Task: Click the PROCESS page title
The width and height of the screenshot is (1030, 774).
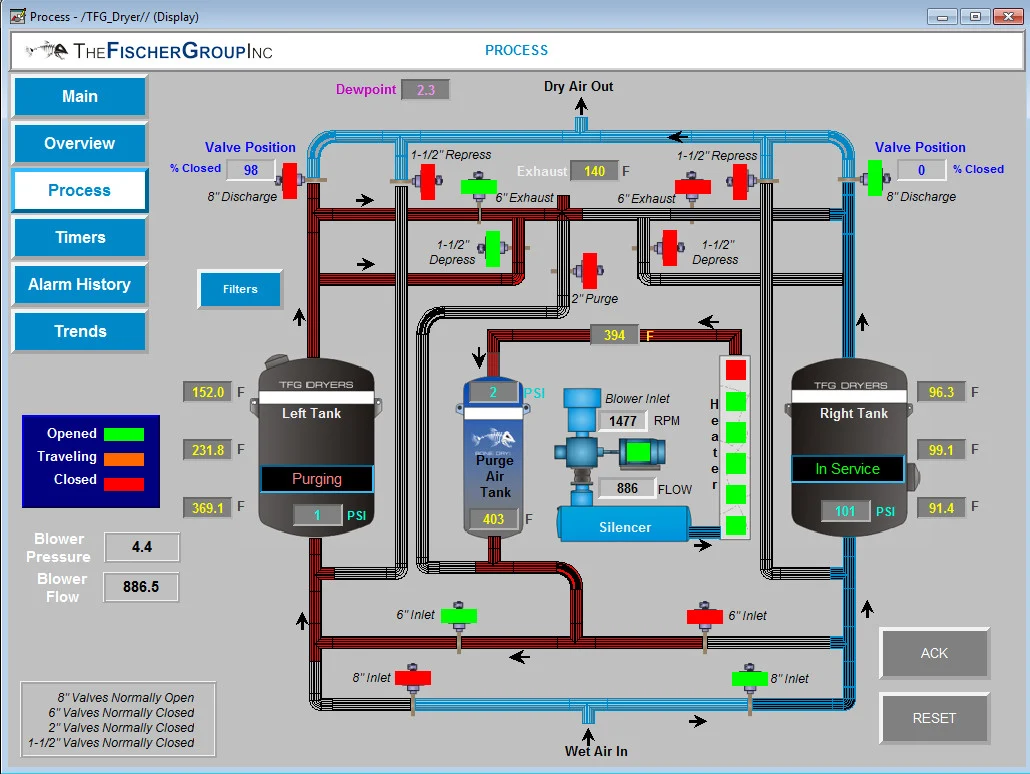Action: pyautogui.click(x=516, y=50)
